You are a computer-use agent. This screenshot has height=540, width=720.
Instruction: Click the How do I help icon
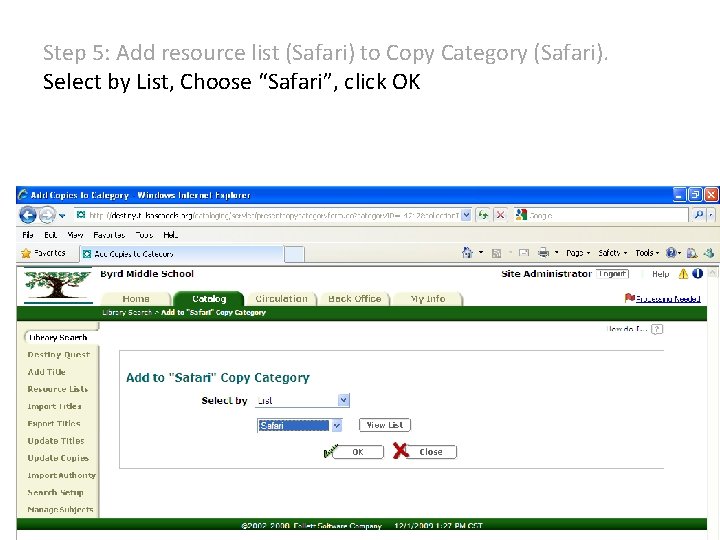[657, 329]
